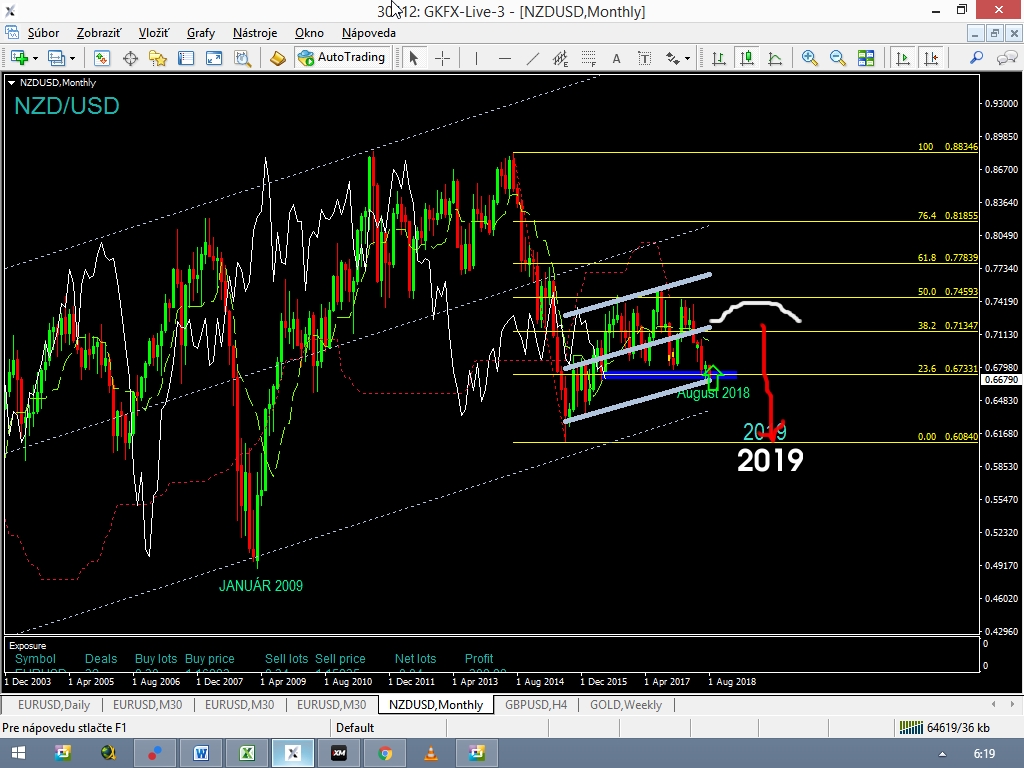Toggle the AutoTrading button
This screenshot has height=768, width=1024.
(x=342, y=57)
